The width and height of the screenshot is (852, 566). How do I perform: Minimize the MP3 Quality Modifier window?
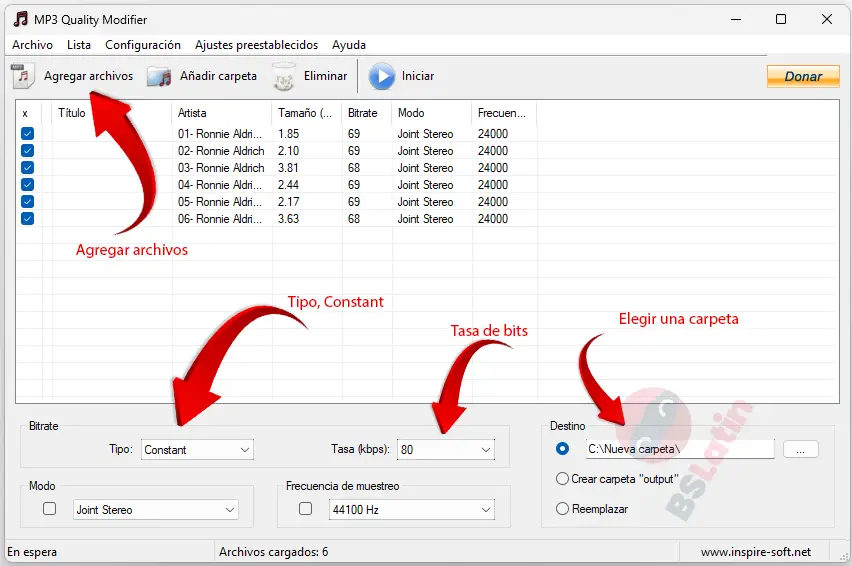[x=736, y=19]
